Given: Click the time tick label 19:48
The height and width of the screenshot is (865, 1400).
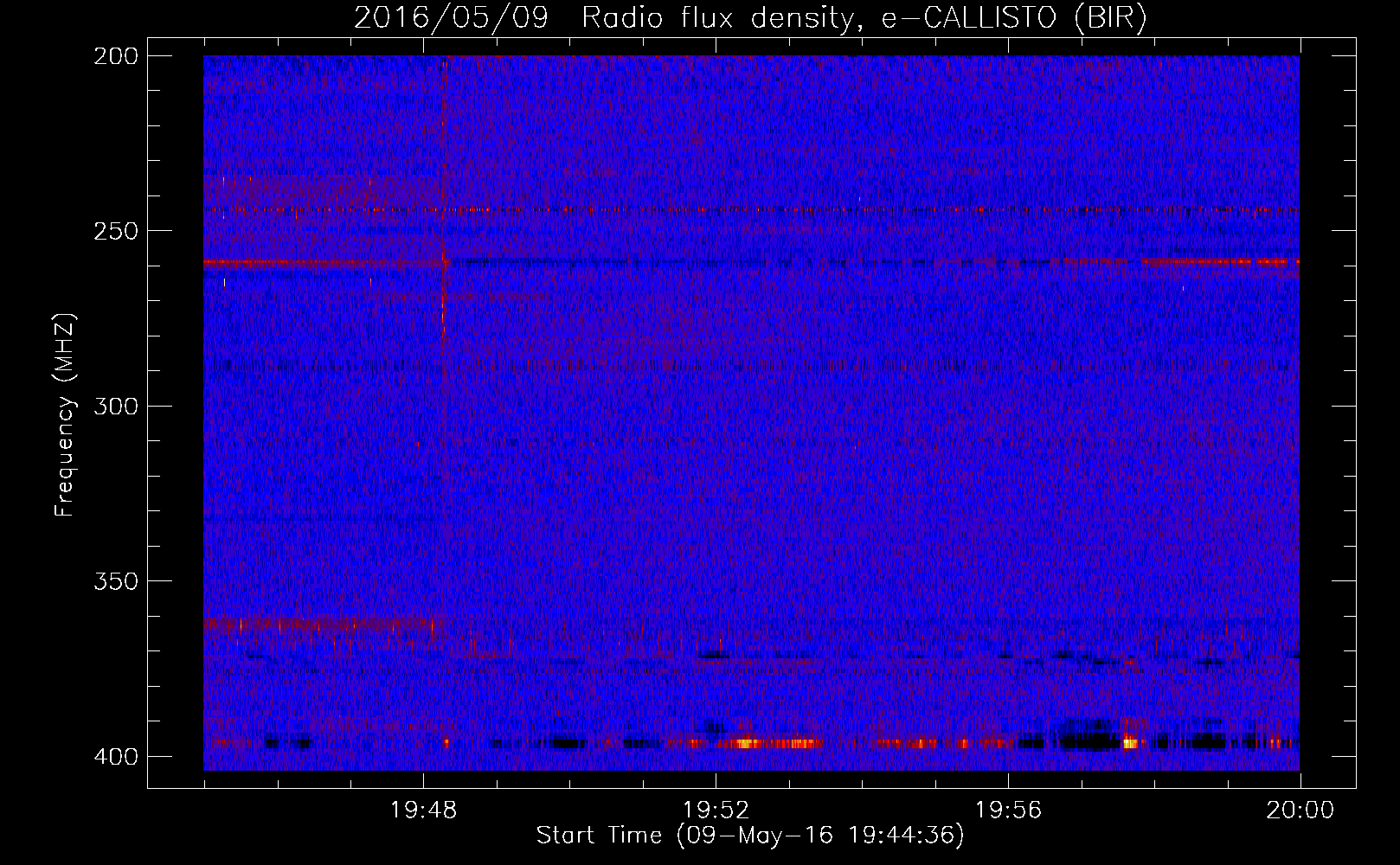Looking at the screenshot, I should [423, 811].
